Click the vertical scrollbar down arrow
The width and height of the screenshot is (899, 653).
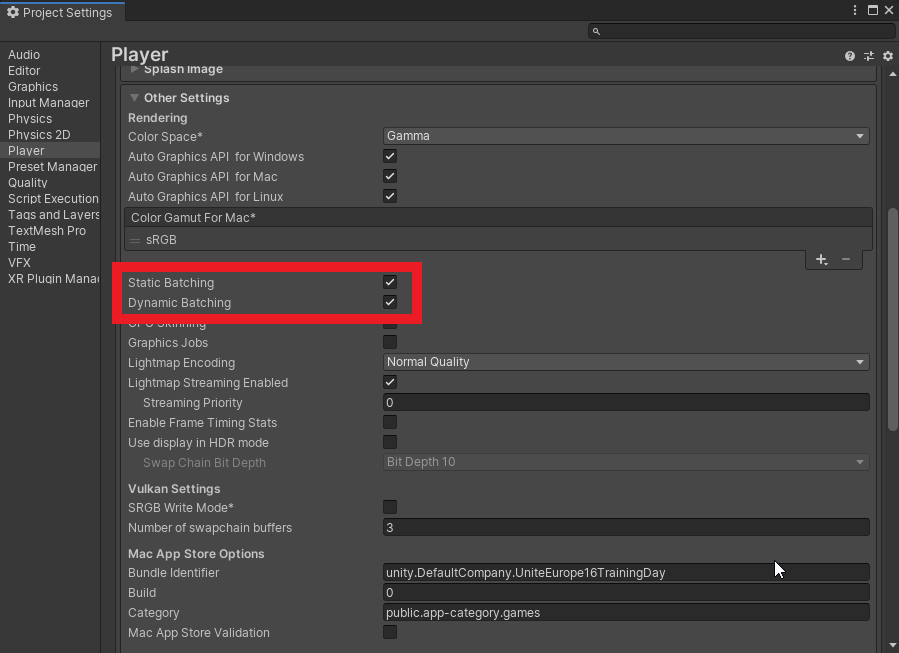(x=892, y=645)
